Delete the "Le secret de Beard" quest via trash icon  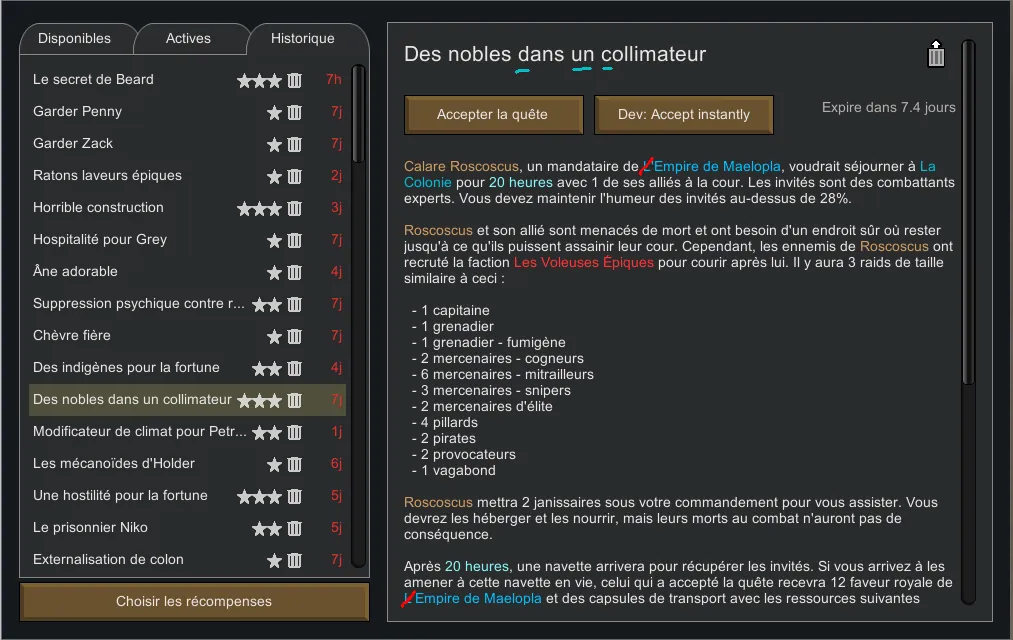[295, 80]
